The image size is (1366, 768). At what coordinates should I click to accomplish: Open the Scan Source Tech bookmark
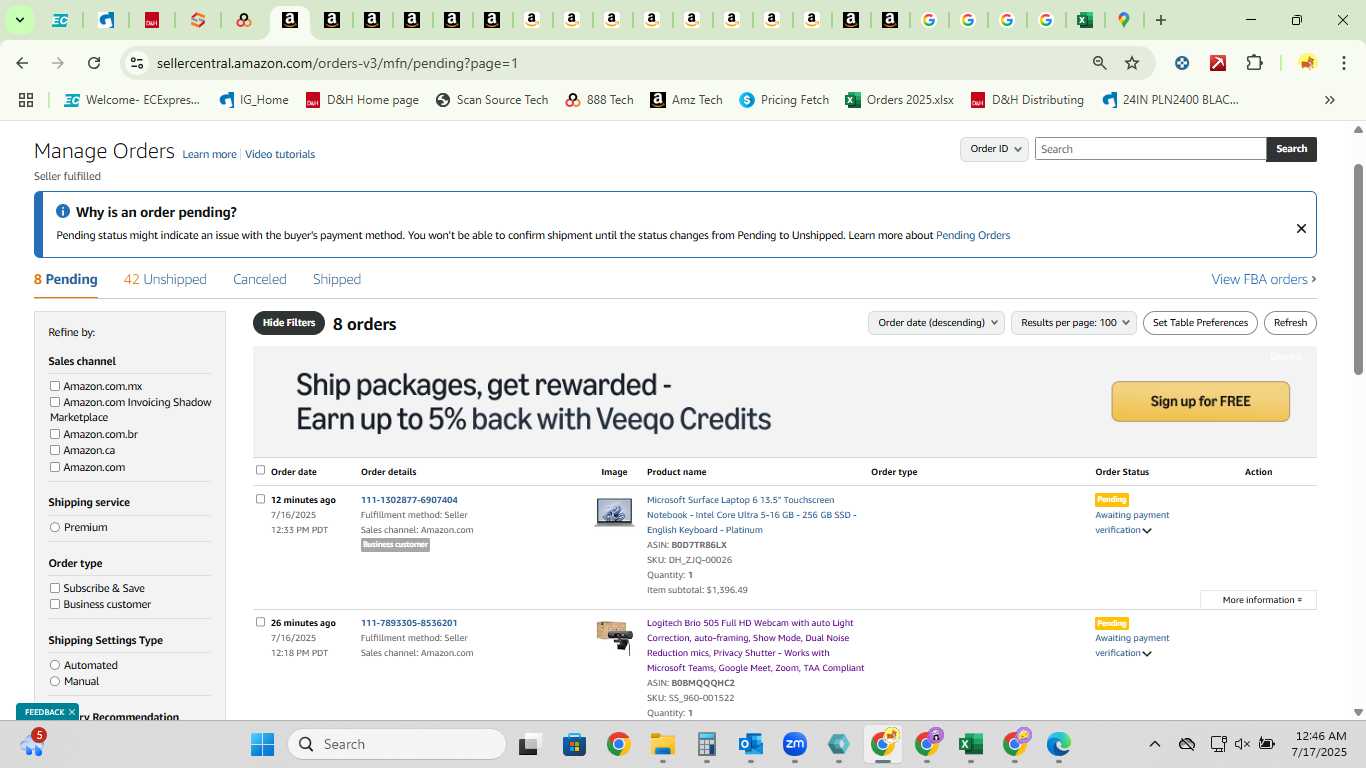[x=492, y=100]
